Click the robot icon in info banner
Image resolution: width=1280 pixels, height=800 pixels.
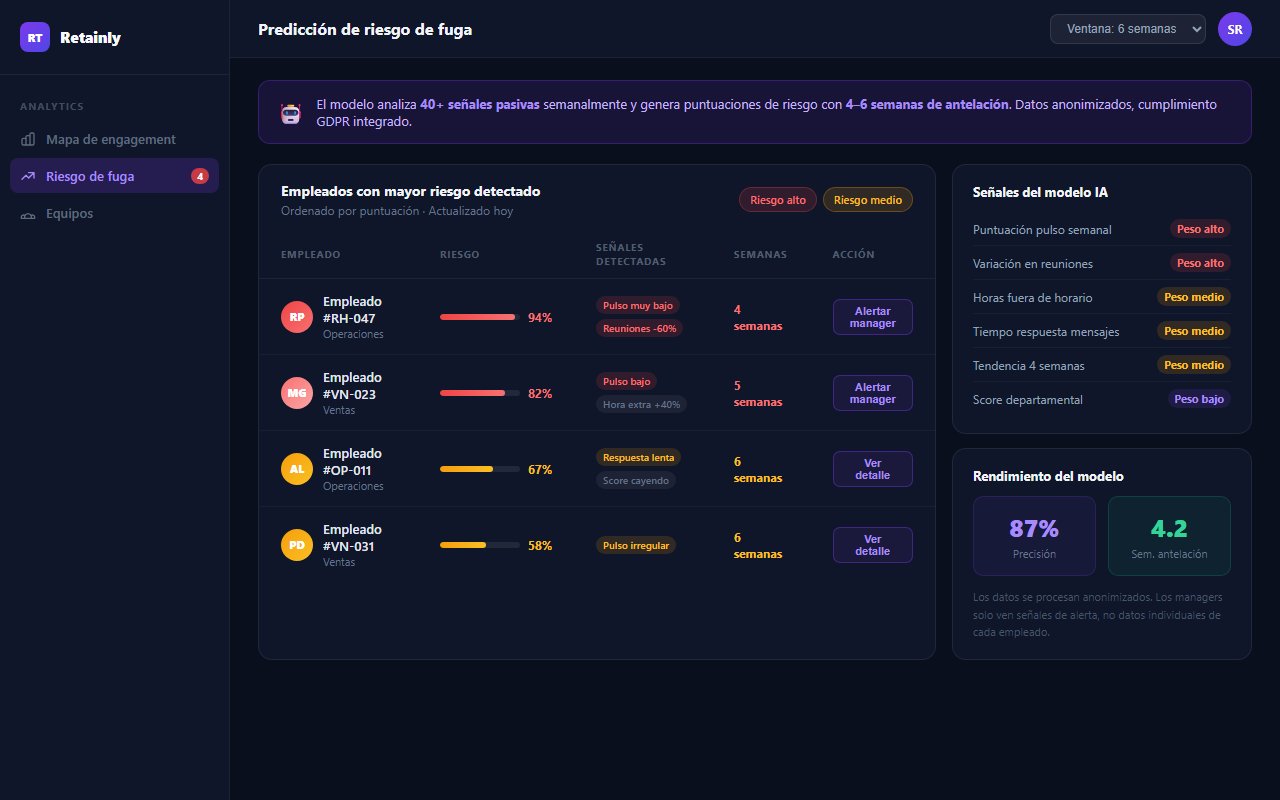click(x=291, y=113)
